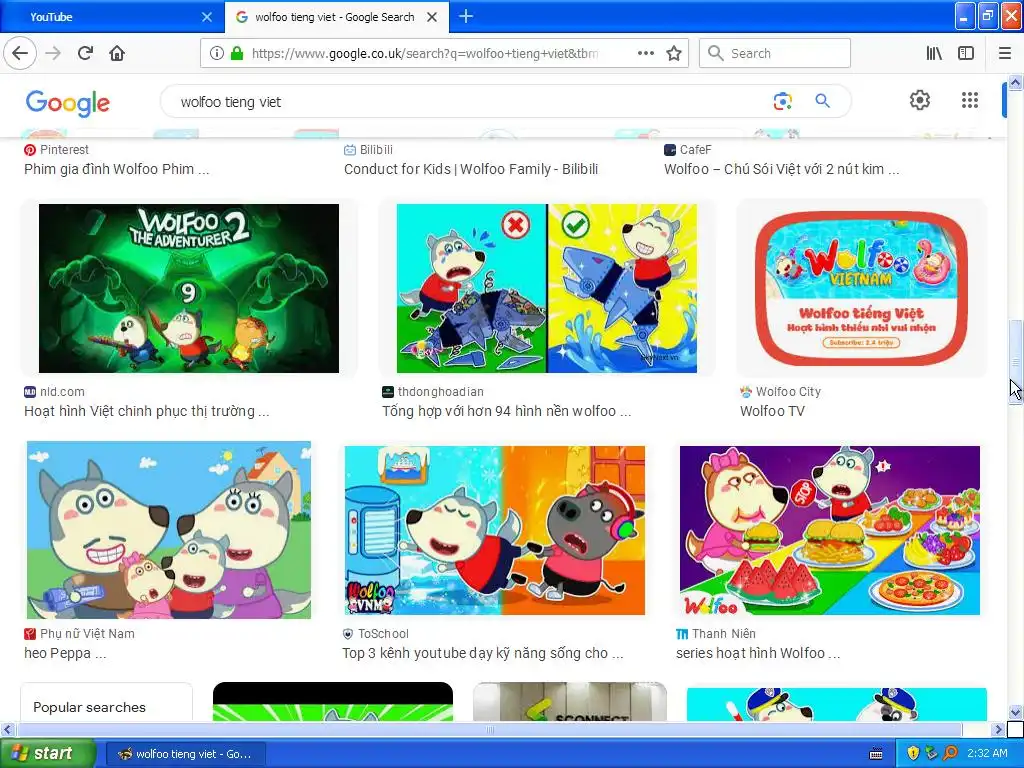Click the scroll up arrow on vertical scrollbar

click(x=1015, y=82)
